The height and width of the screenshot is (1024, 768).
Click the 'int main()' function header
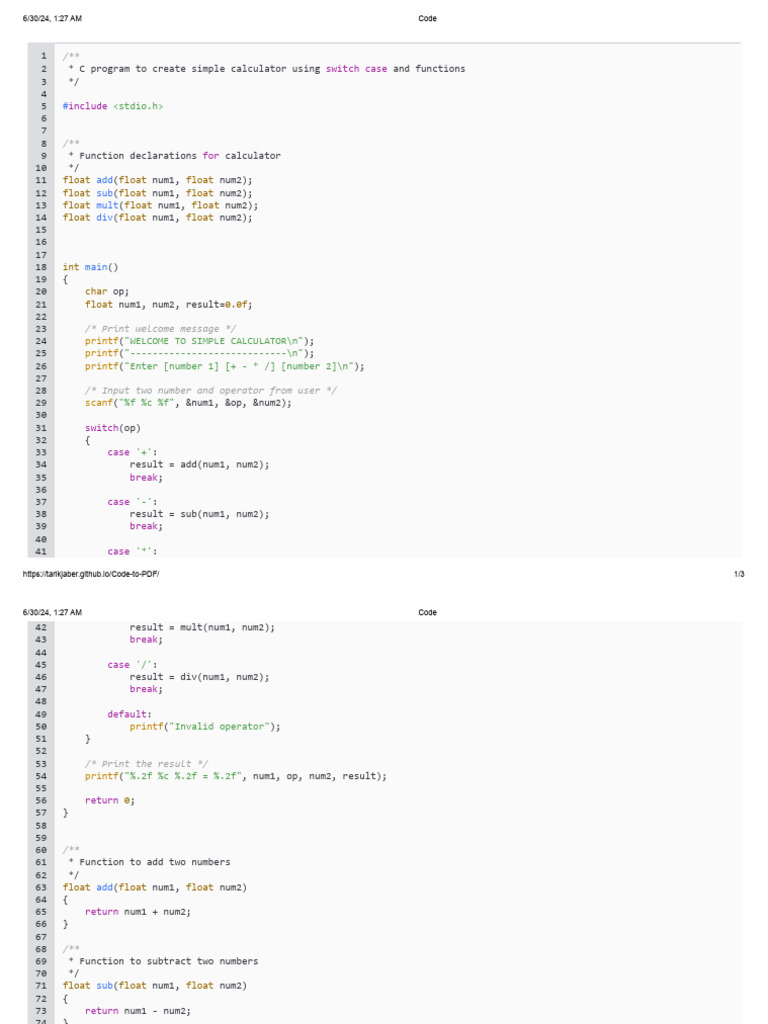pyautogui.click(x=90, y=267)
